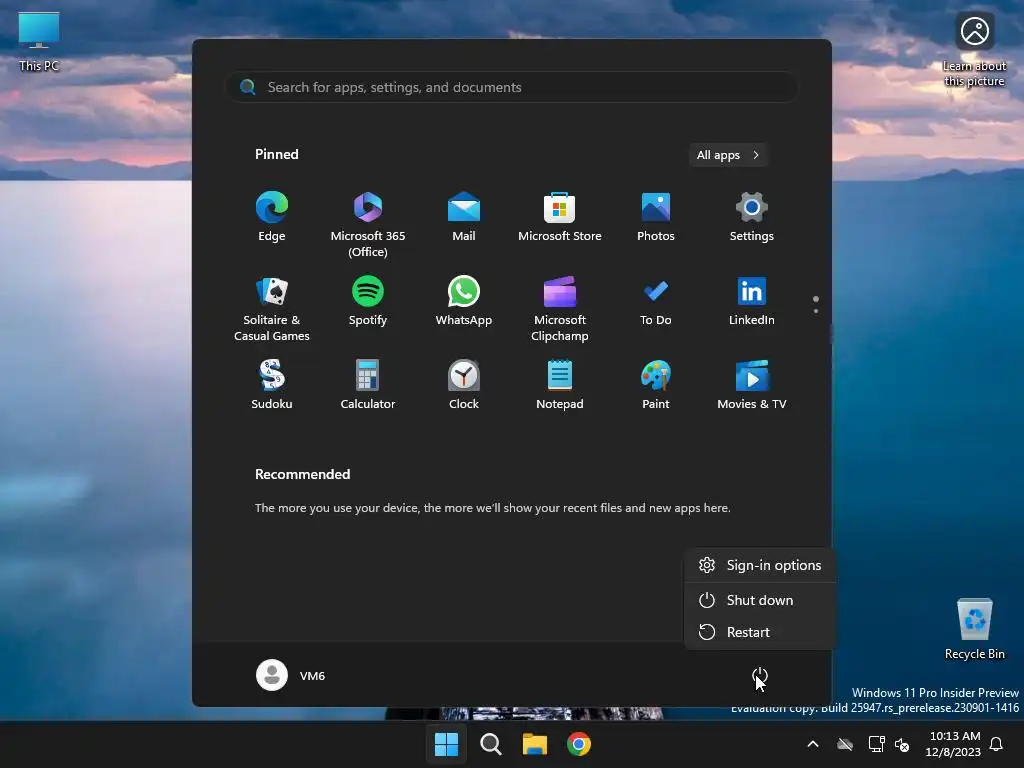Open the Mail app
This screenshot has height=768, width=1024.
click(464, 217)
